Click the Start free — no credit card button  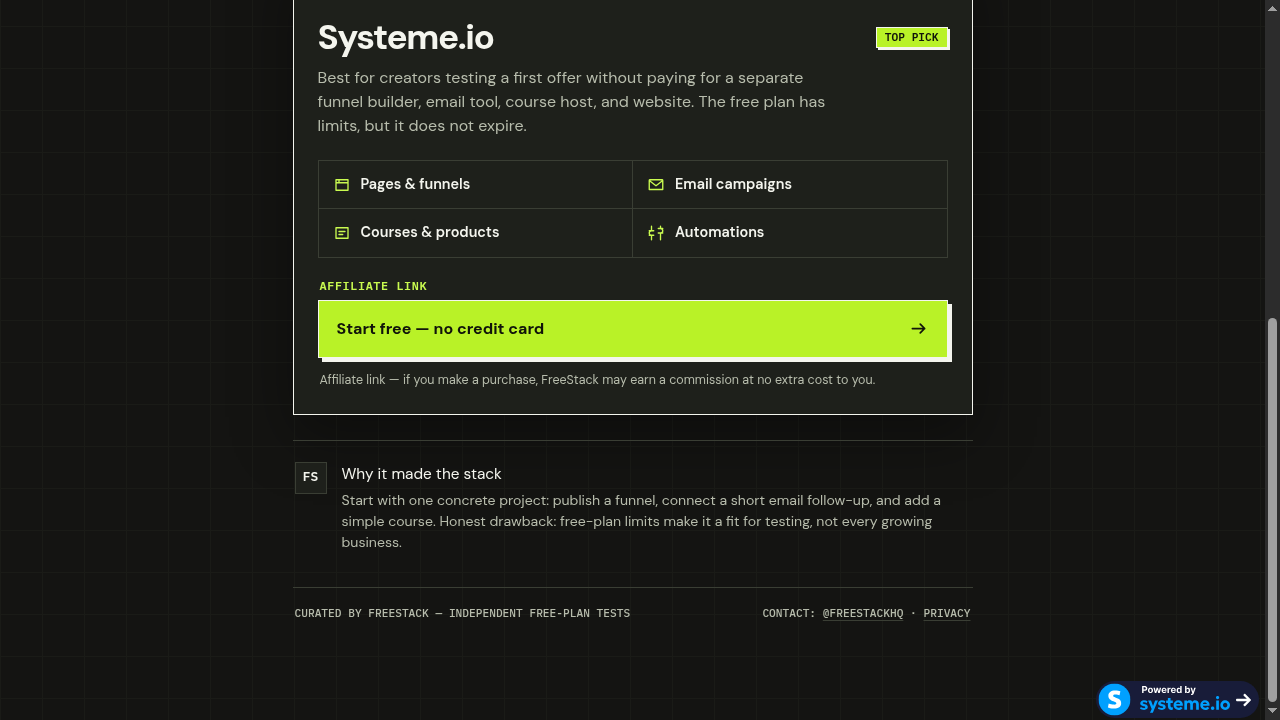coord(633,329)
